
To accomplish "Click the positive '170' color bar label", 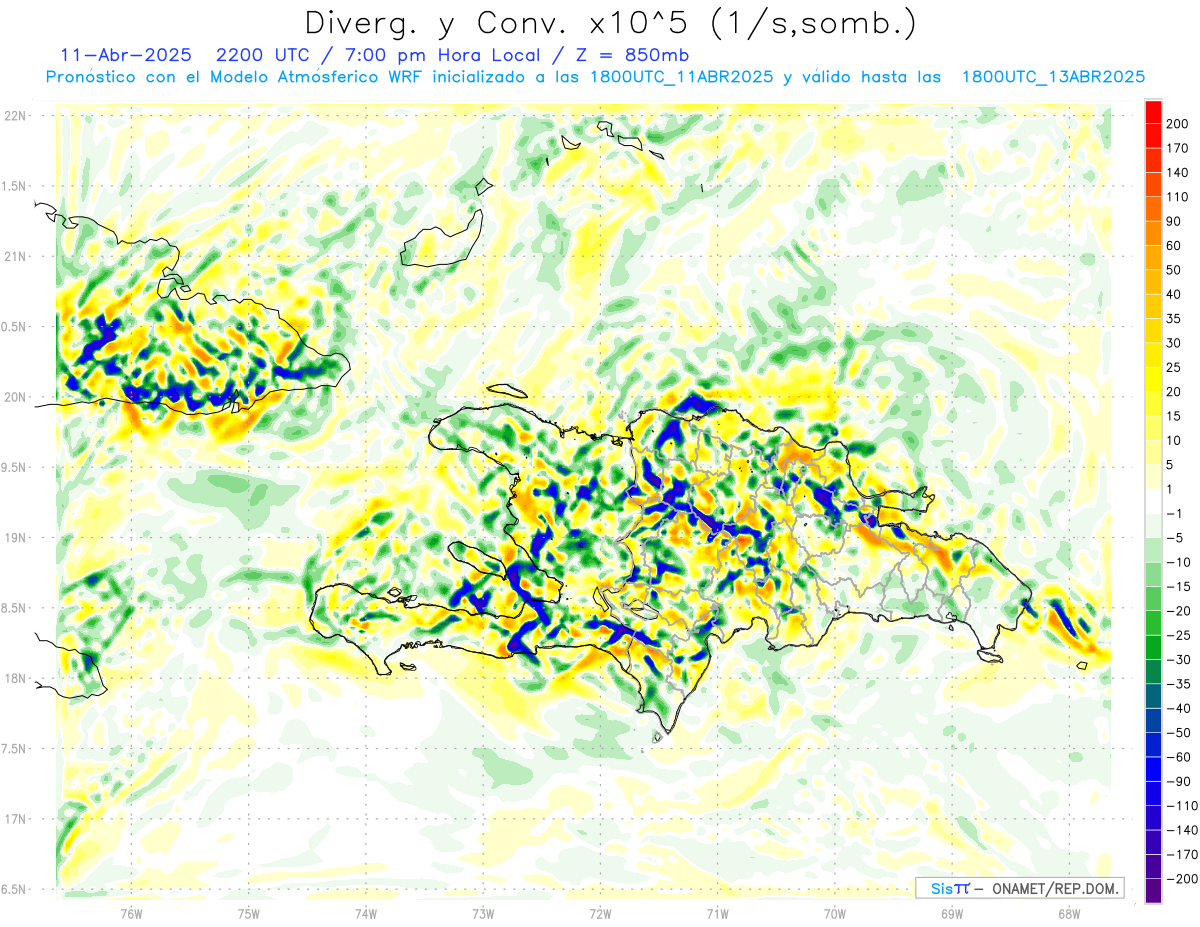I will tap(1179, 149).
